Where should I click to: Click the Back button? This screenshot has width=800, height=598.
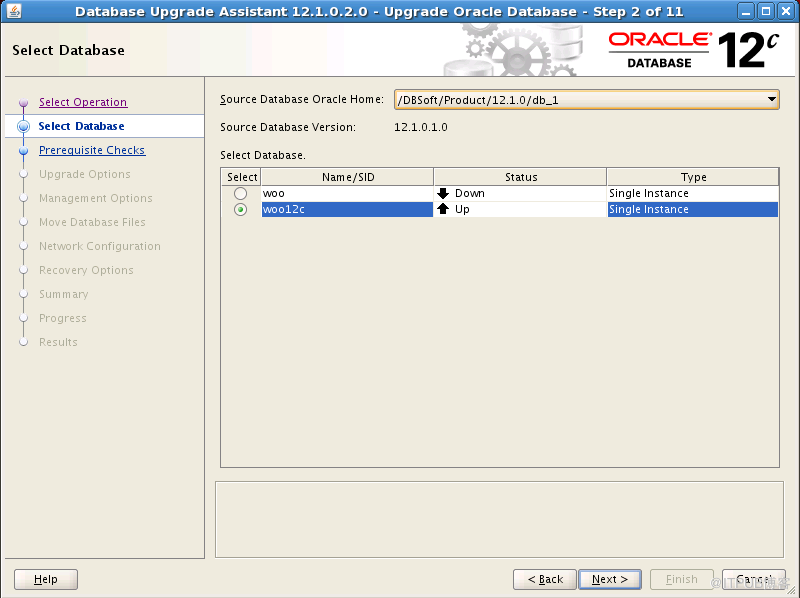545,579
